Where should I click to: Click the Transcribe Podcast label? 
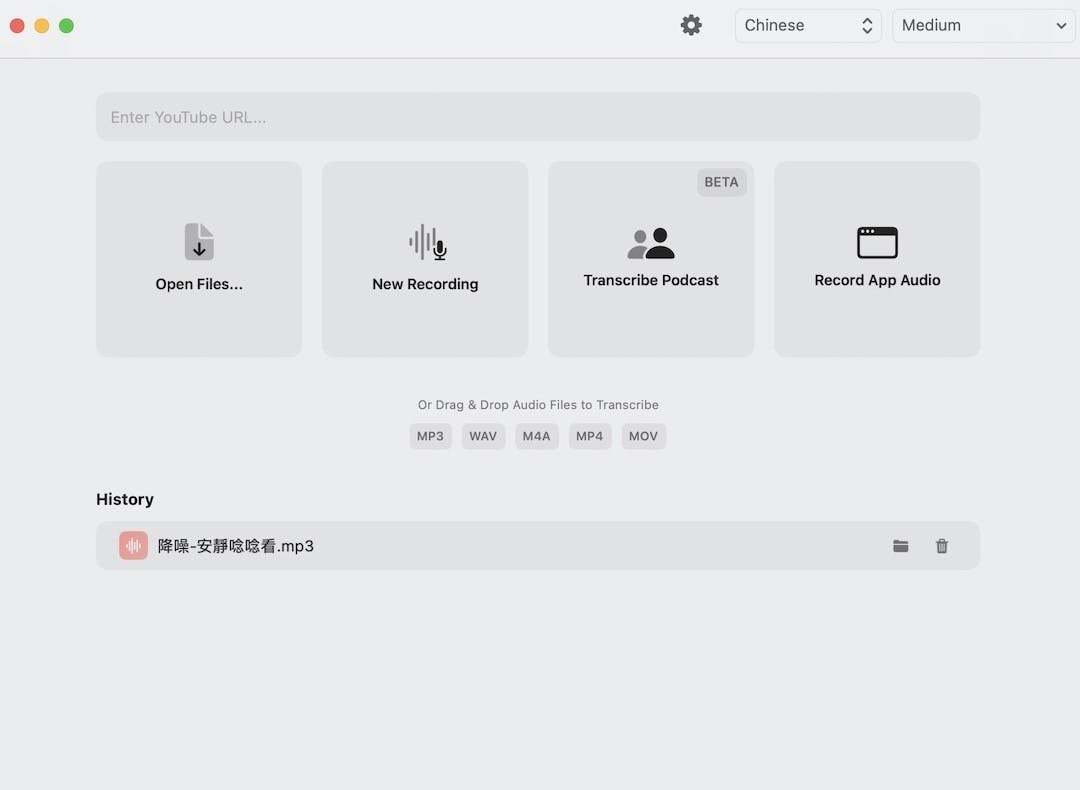coord(651,280)
